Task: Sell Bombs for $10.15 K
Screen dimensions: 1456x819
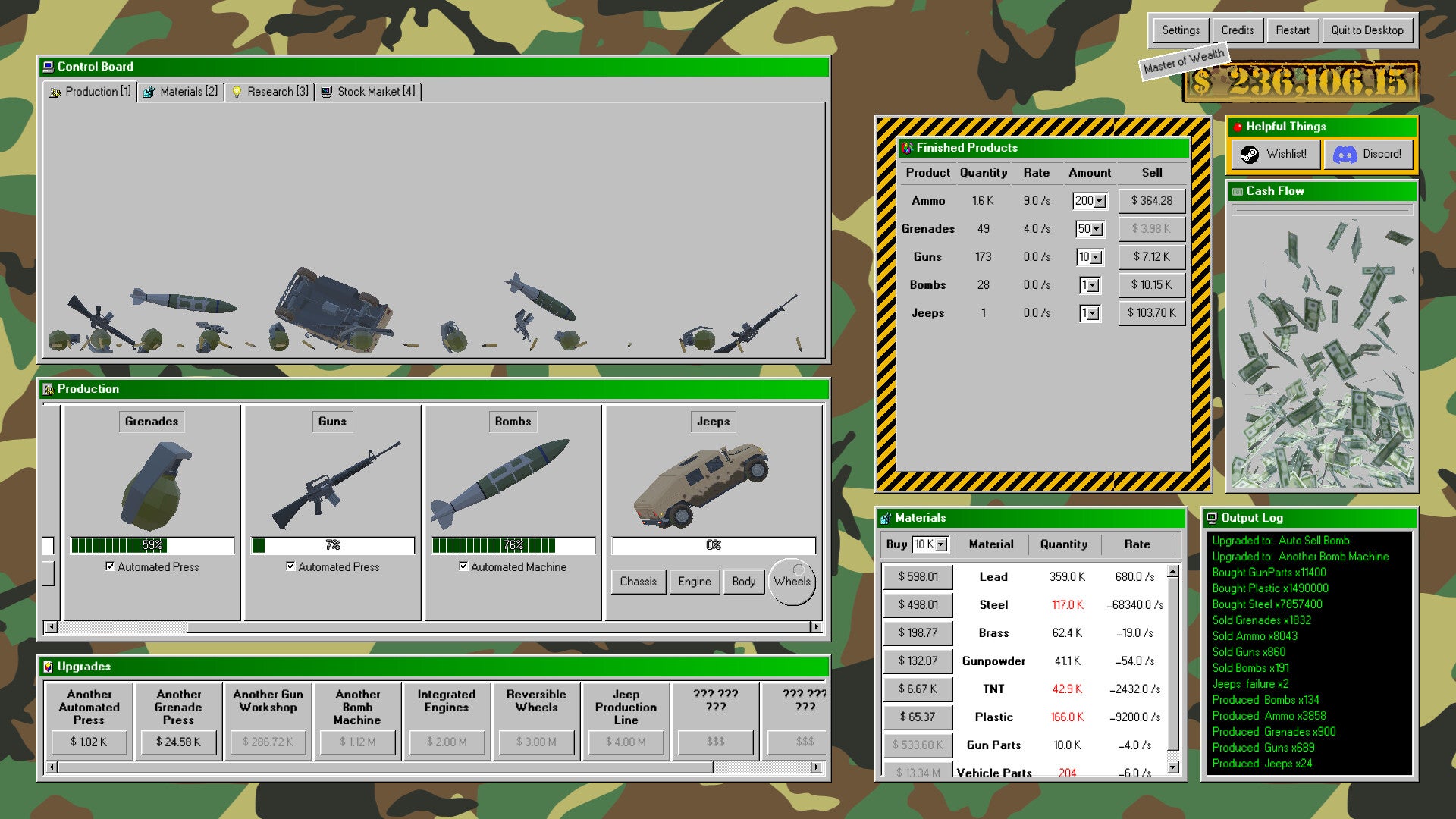Action: coord(1151,285)
